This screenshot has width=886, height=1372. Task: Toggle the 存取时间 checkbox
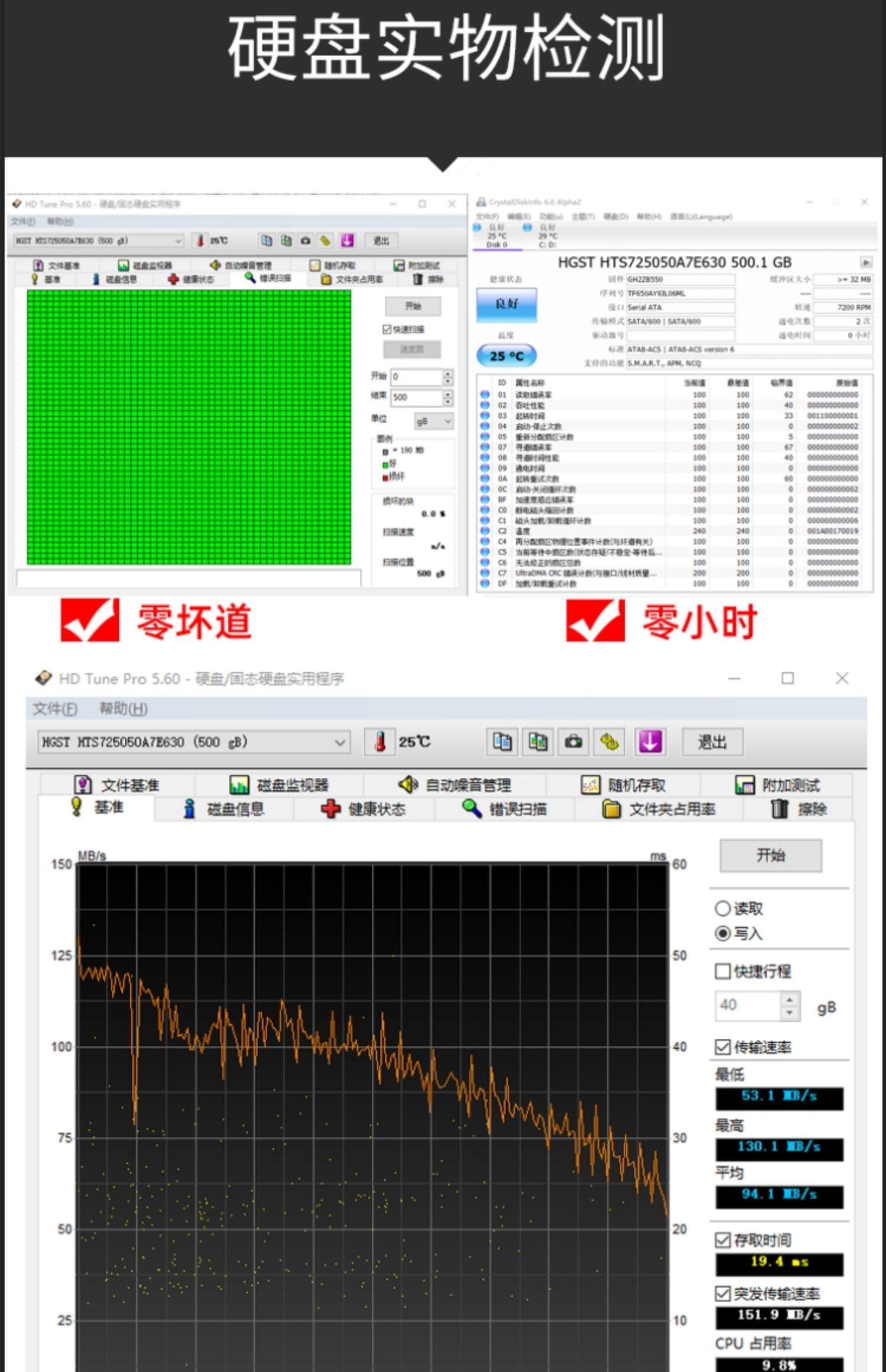coord(722,1240)
